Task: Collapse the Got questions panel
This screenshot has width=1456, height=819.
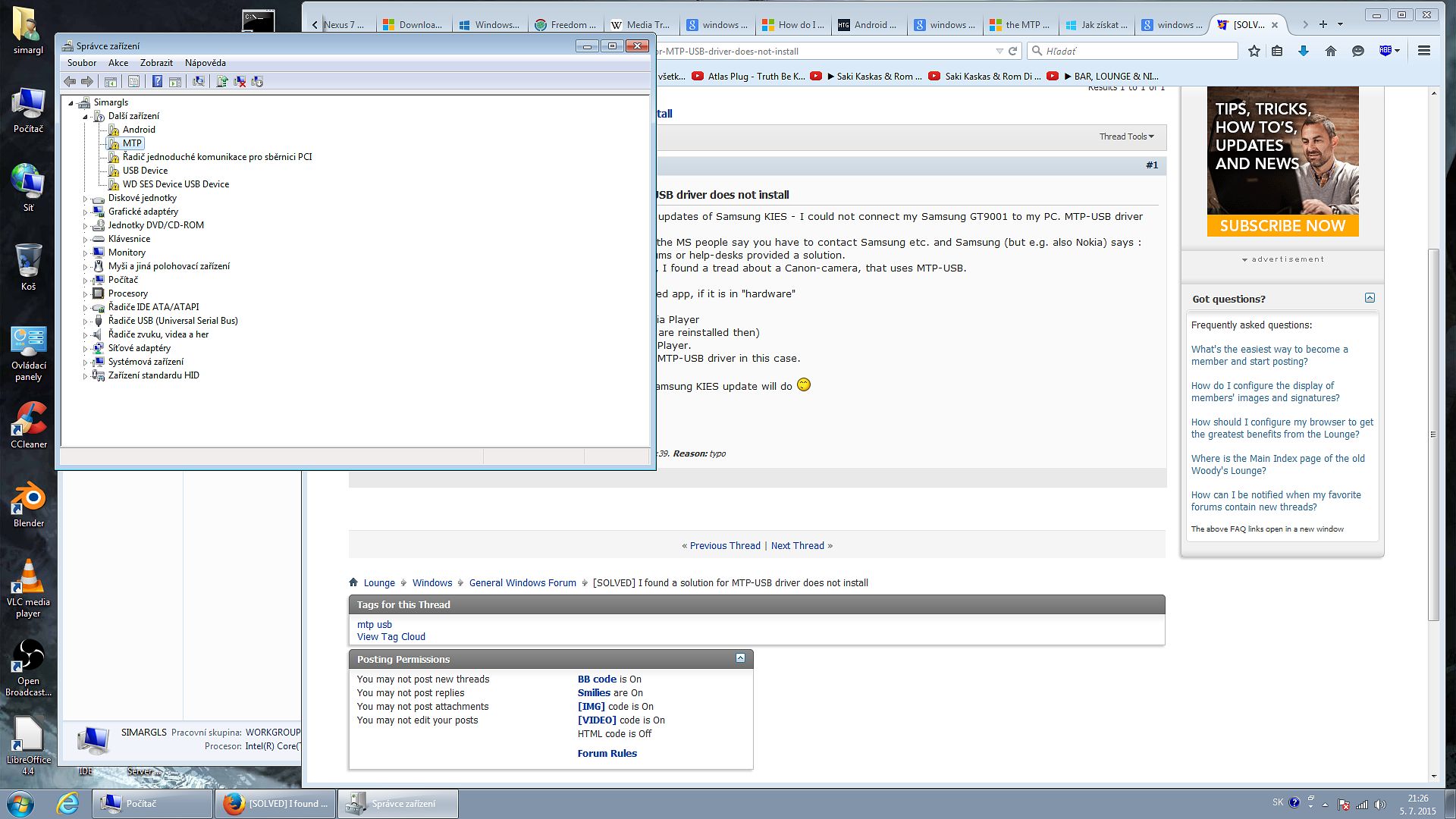Action: click(1370, 298)
